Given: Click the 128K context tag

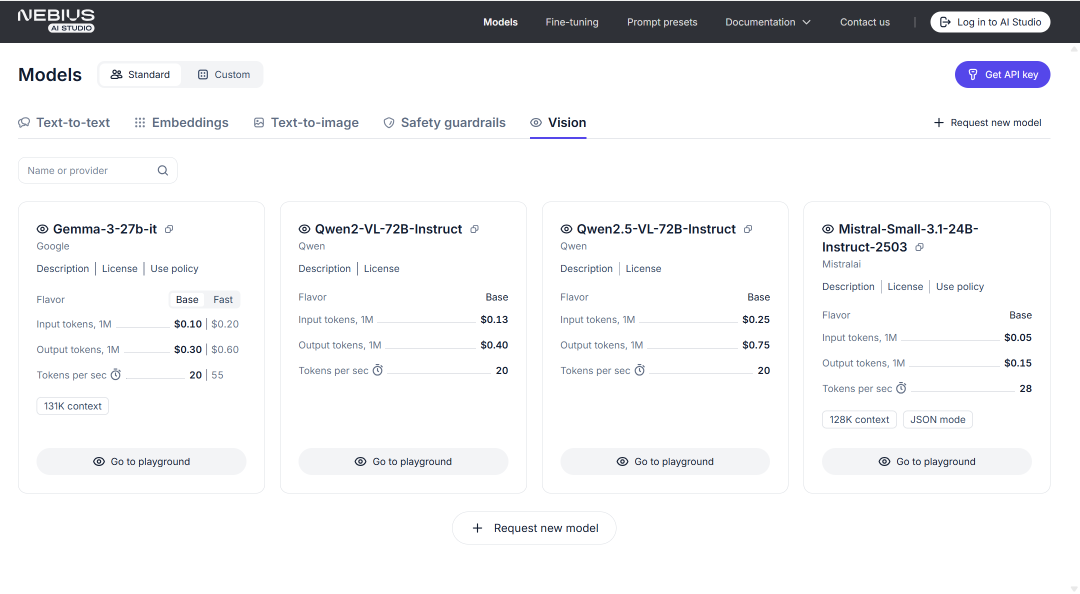Looking at the screenshot, I should [859, 420].
